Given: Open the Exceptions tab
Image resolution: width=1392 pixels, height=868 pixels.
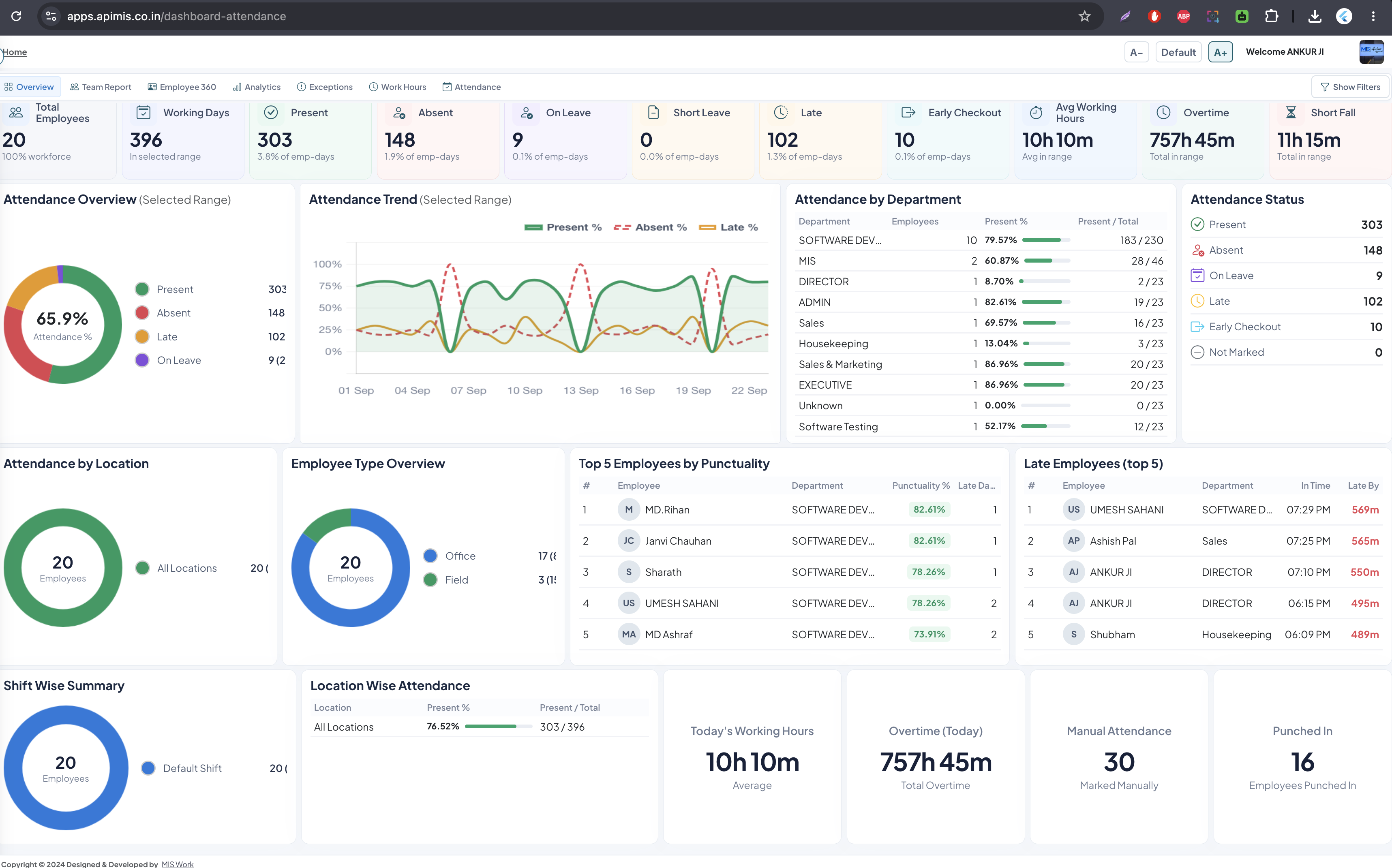Looking at the screenshot, I should coord(325,87).
